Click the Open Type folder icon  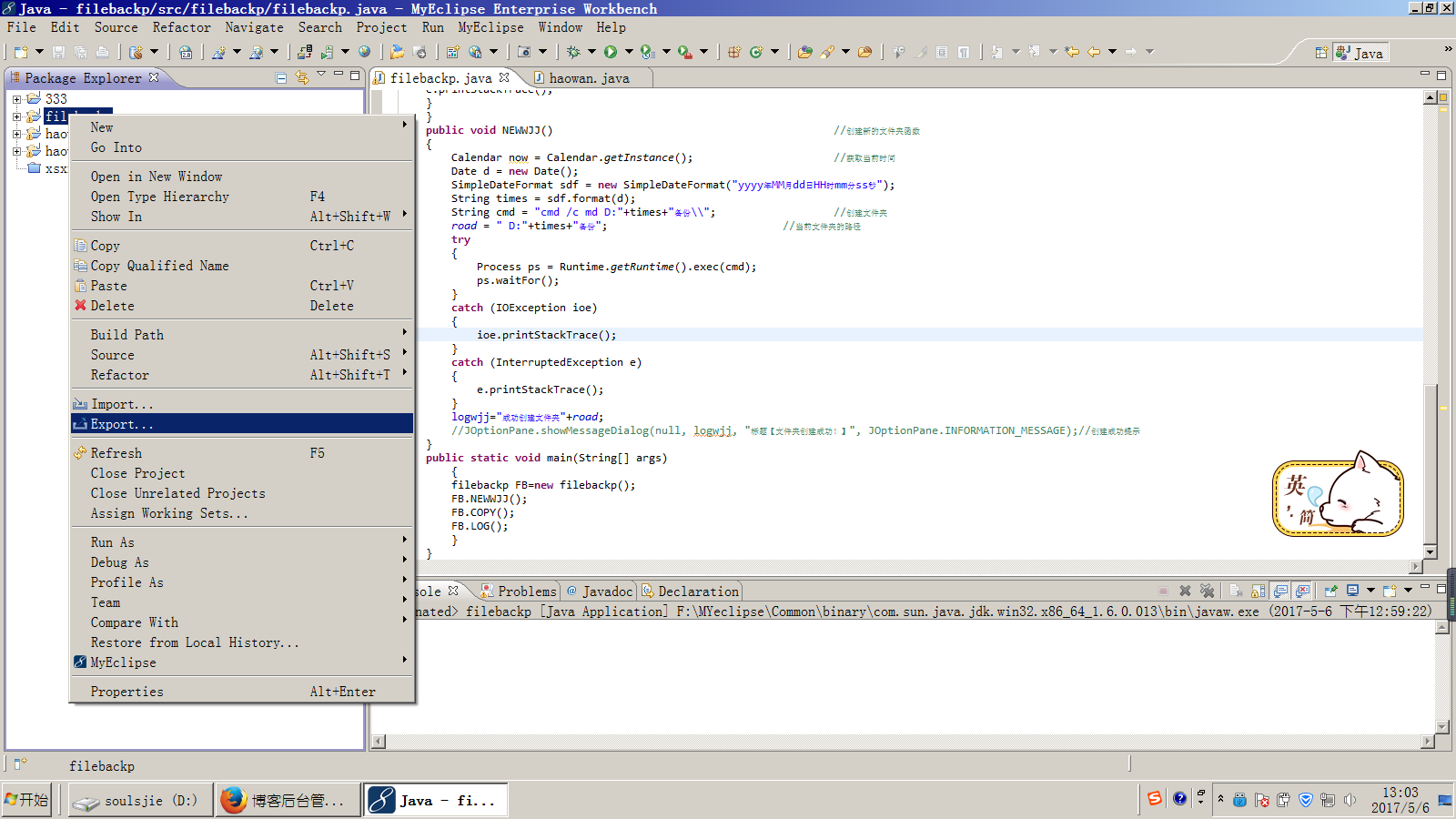(x=804, y=52)
